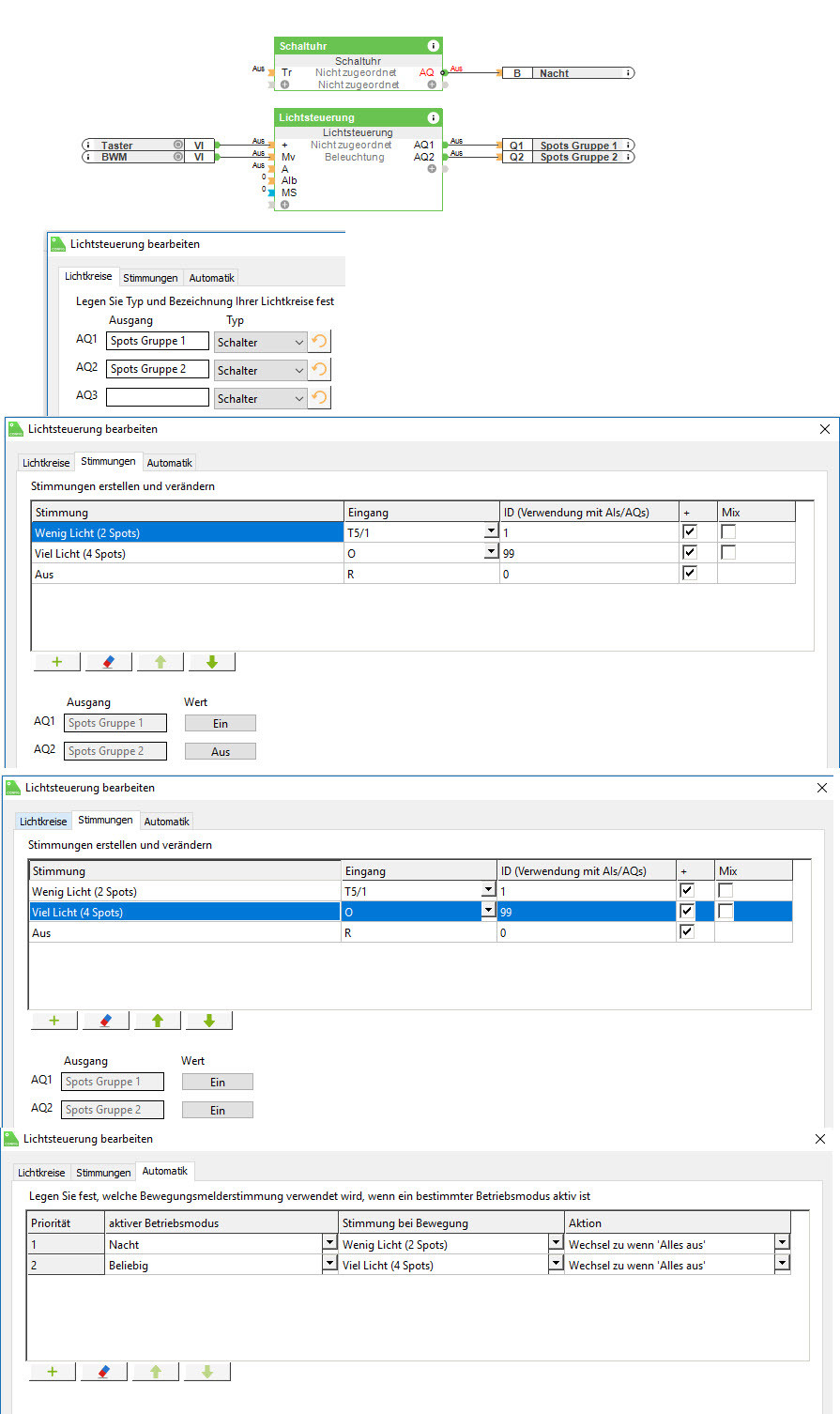This screenshot has height=1414, width=840.
Task: Click the empty AQ3 Ausgang name field
Action: pos(157,398)
